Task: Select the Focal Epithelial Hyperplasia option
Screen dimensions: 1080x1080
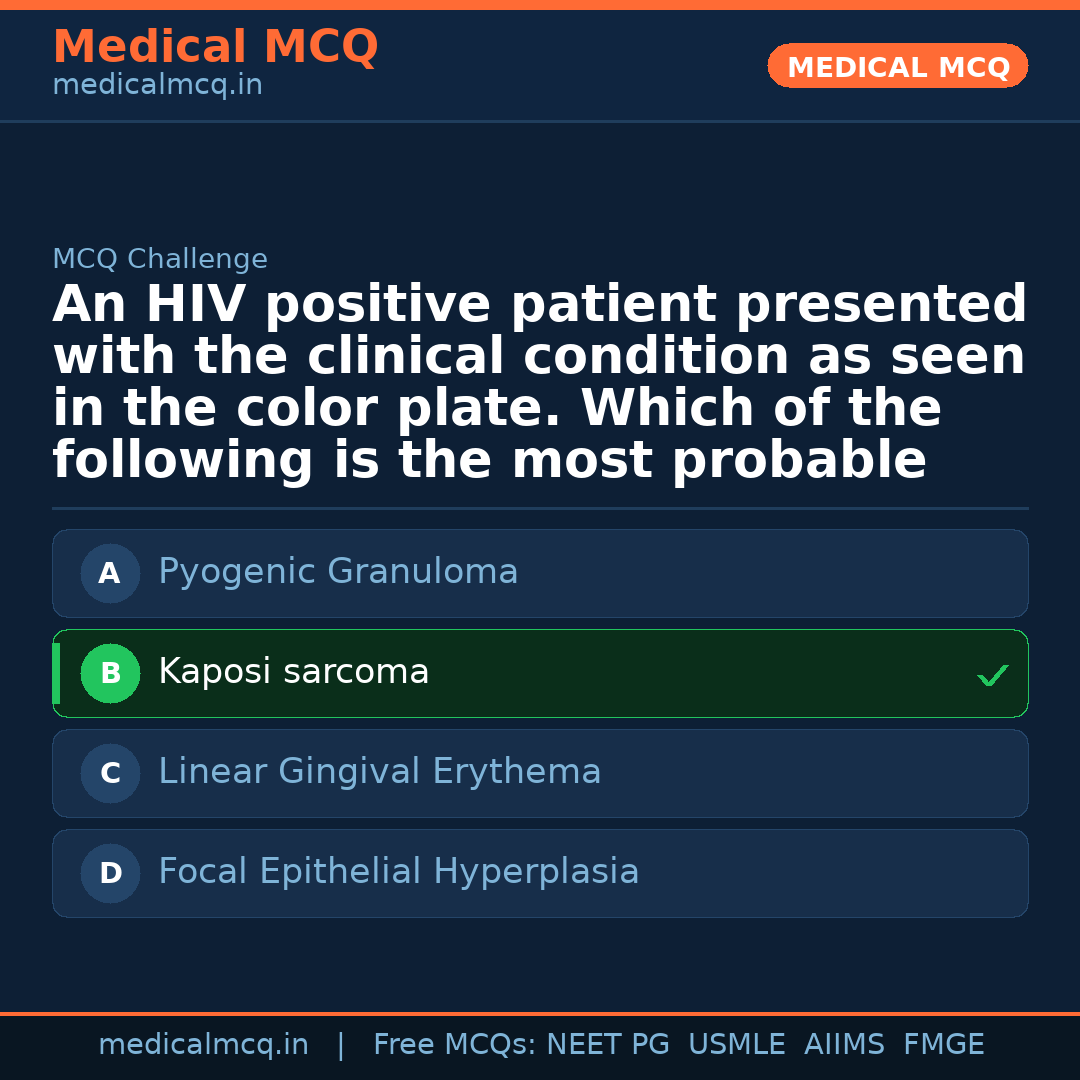Action: 398,872
